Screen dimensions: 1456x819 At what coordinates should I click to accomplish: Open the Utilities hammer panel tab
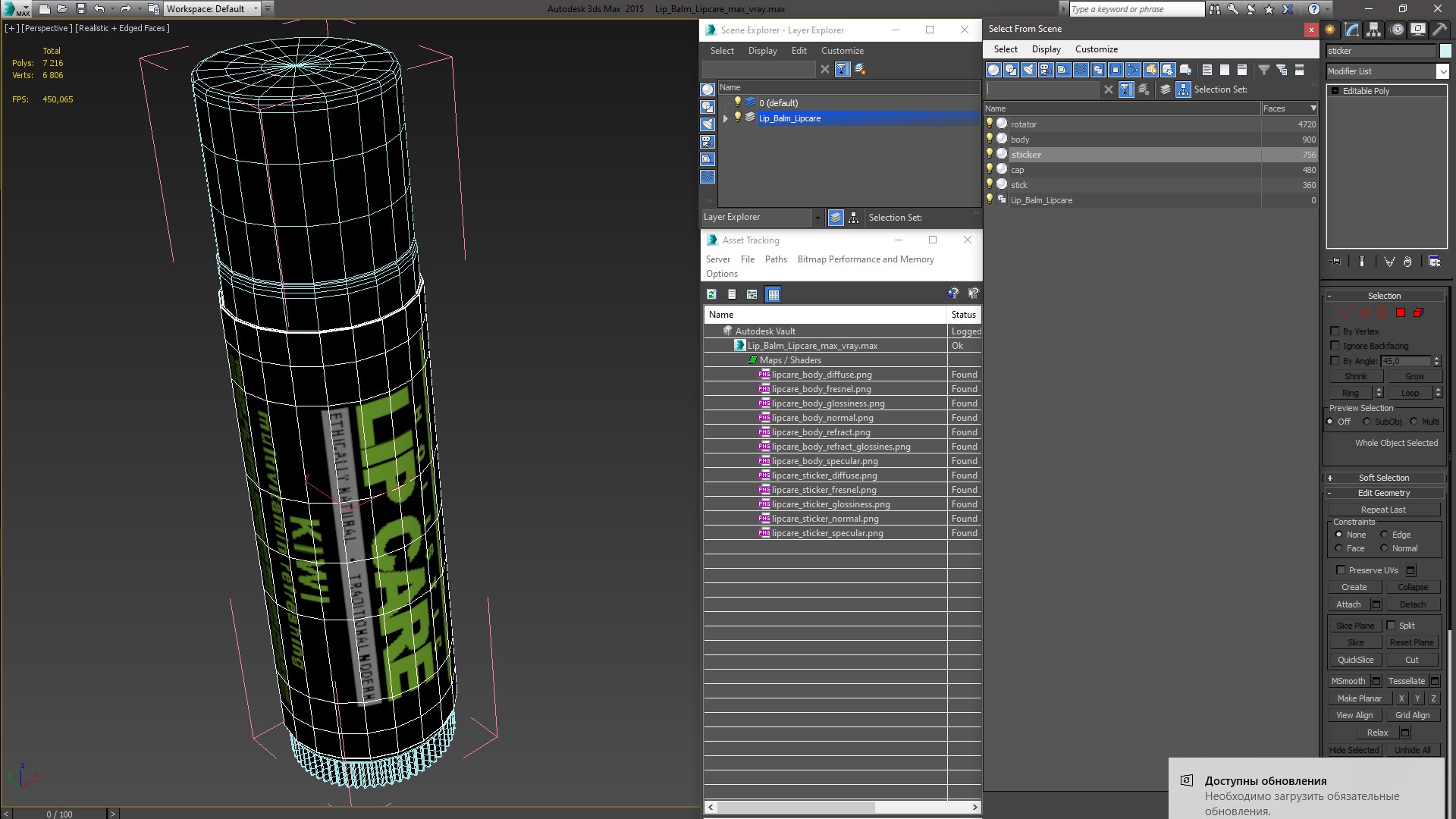click(1438, 30)
